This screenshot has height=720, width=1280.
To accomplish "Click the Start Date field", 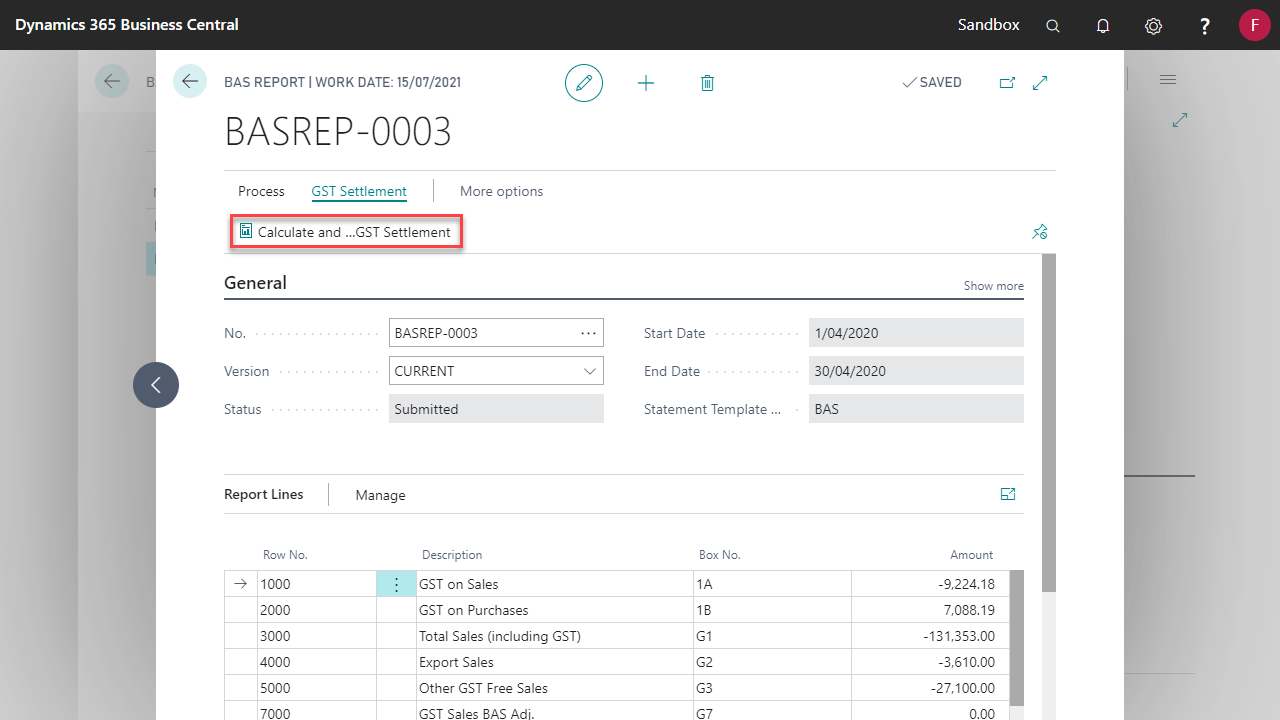I will pos(916,333).
